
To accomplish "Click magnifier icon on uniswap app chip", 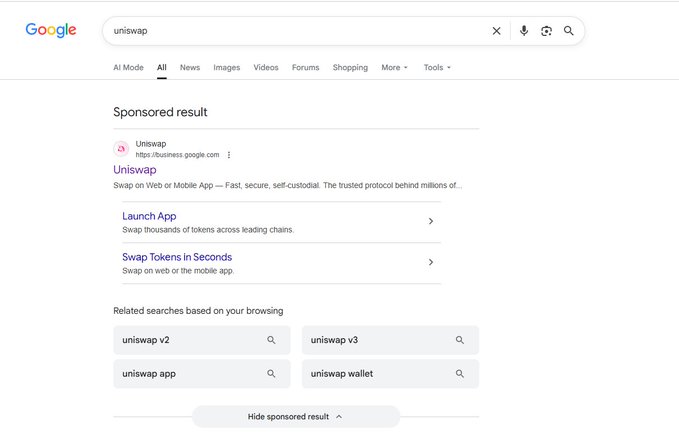I will tap(271, 374).
